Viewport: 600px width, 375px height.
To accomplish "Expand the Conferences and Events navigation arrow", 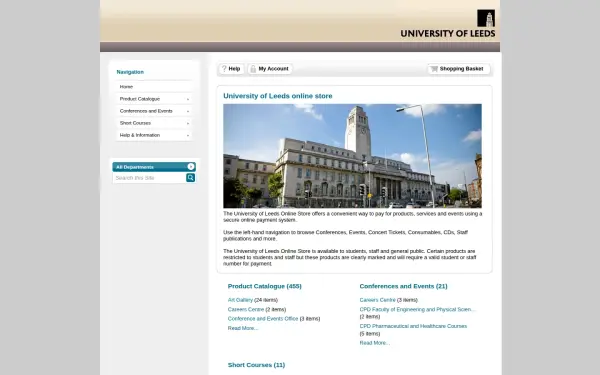I will pos(188,111).
